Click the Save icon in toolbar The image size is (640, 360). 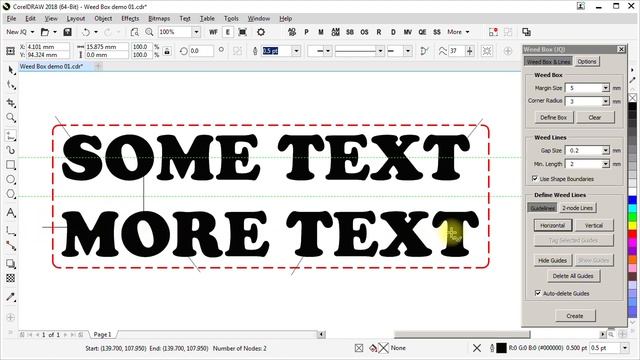[x=67, y=32]
